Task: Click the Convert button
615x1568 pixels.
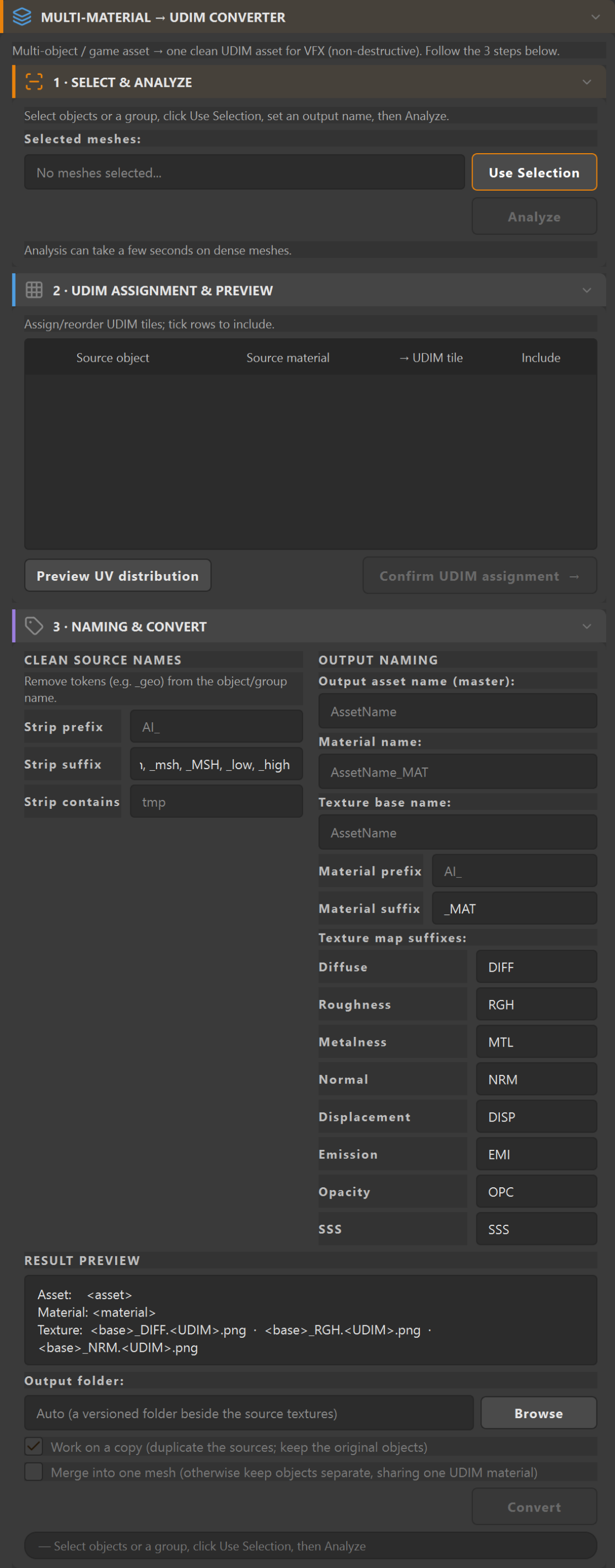Action: [534, 1507]
